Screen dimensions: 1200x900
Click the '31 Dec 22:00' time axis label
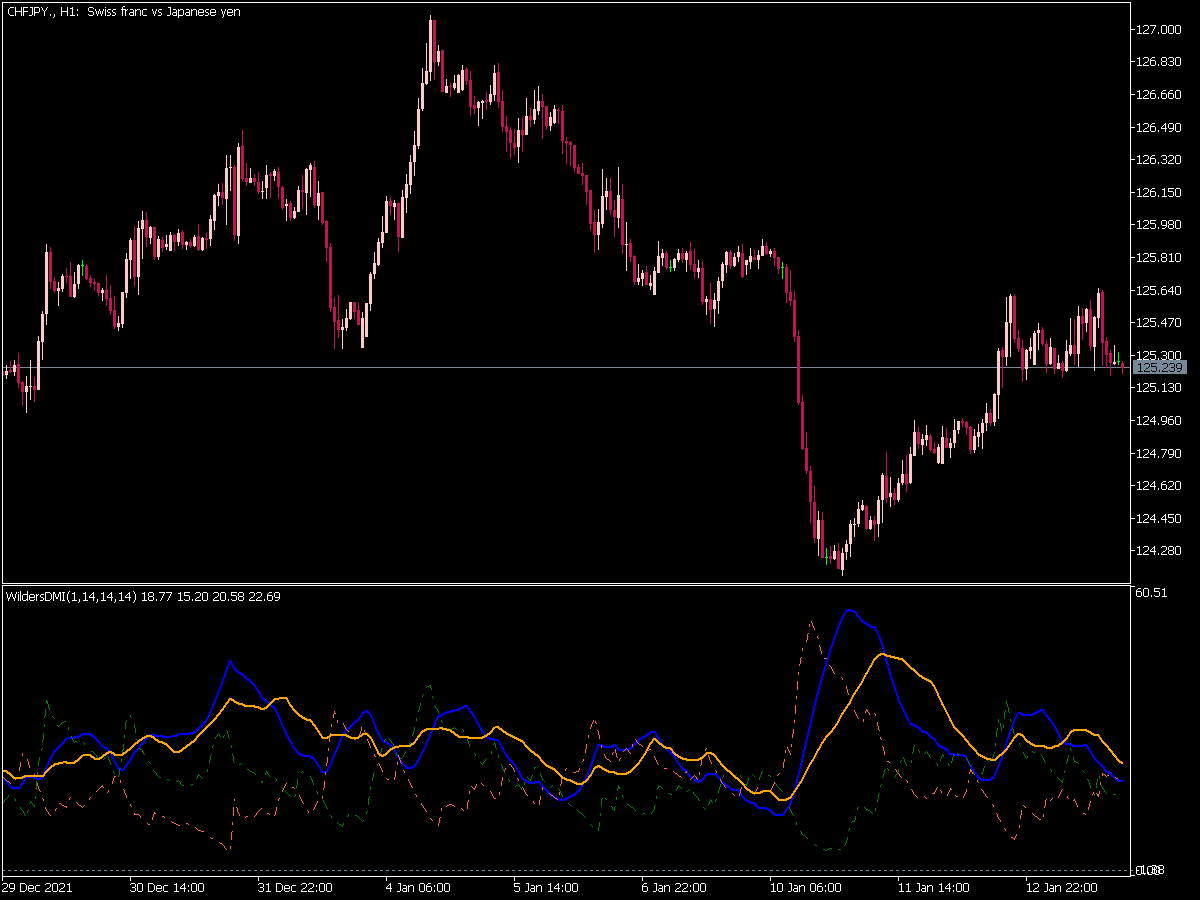295,888
